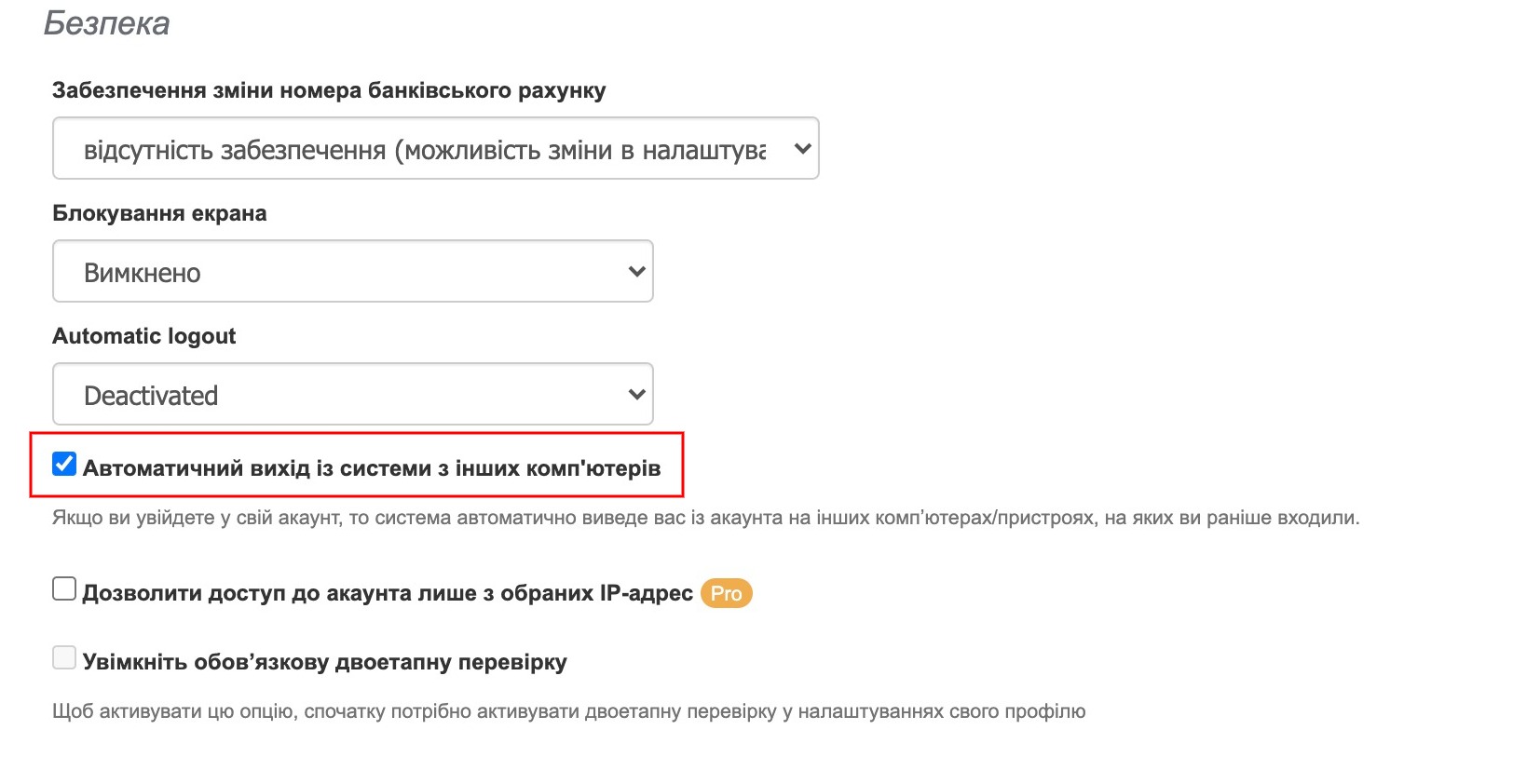Click the chevron on the bank account security dropdown
The height and width of the screenshot is (784, 1513).
[x=803, y=147]
